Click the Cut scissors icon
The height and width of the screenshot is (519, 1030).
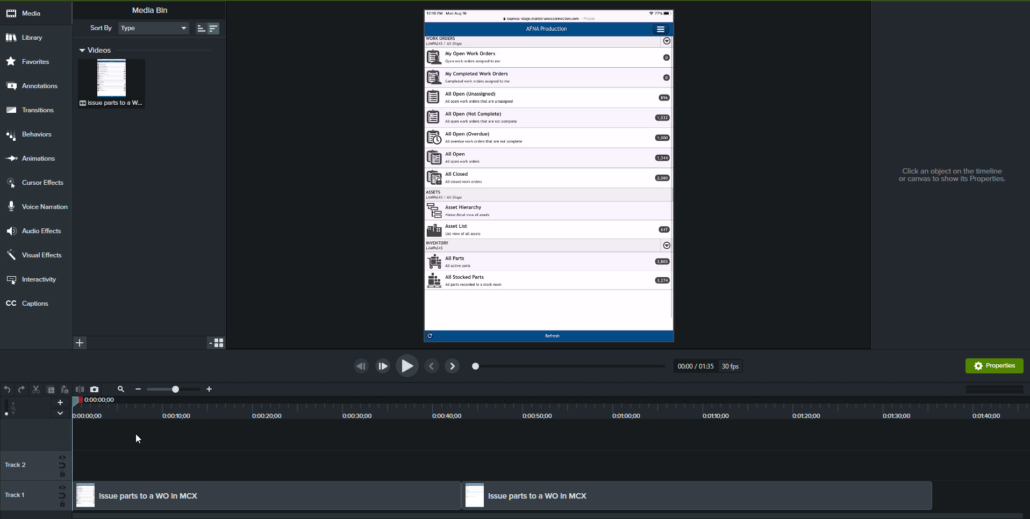[x=36, y=390]
